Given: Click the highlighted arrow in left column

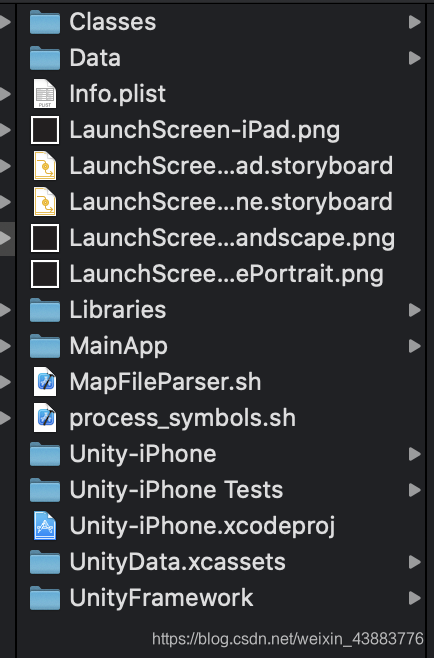Looking at the screenshot, I should pyautogui.click(x=5, y=238).
